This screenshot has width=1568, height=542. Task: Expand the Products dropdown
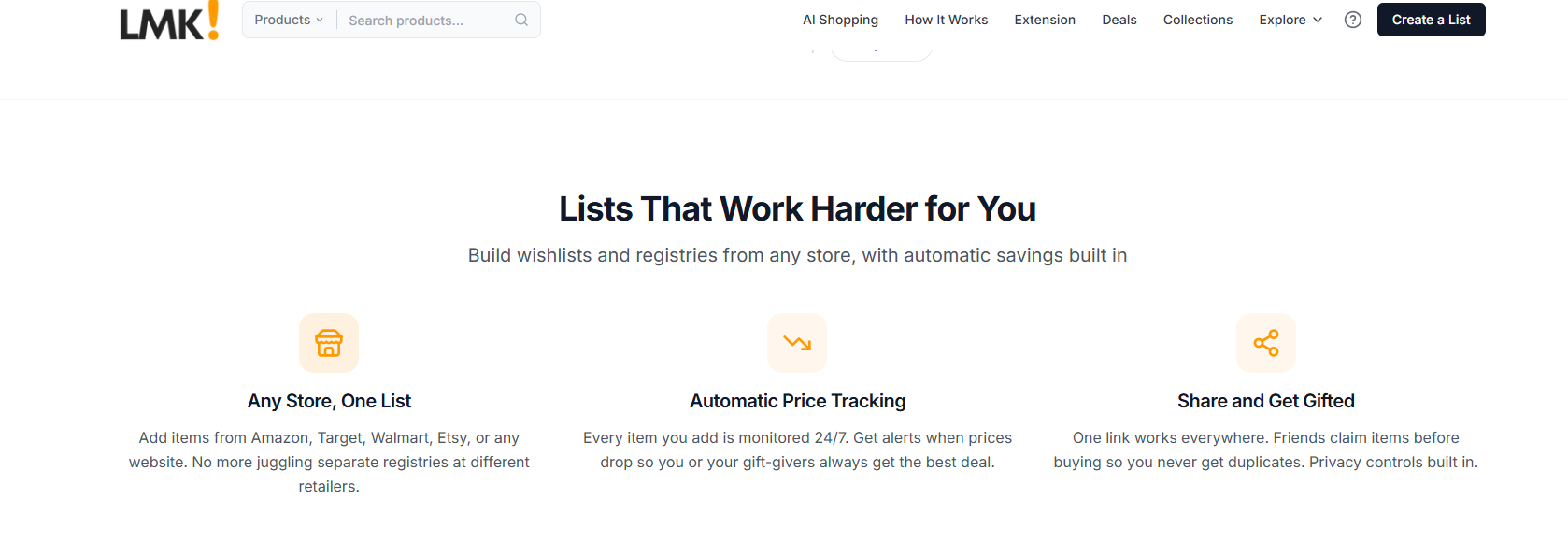[x=289, y=20]
